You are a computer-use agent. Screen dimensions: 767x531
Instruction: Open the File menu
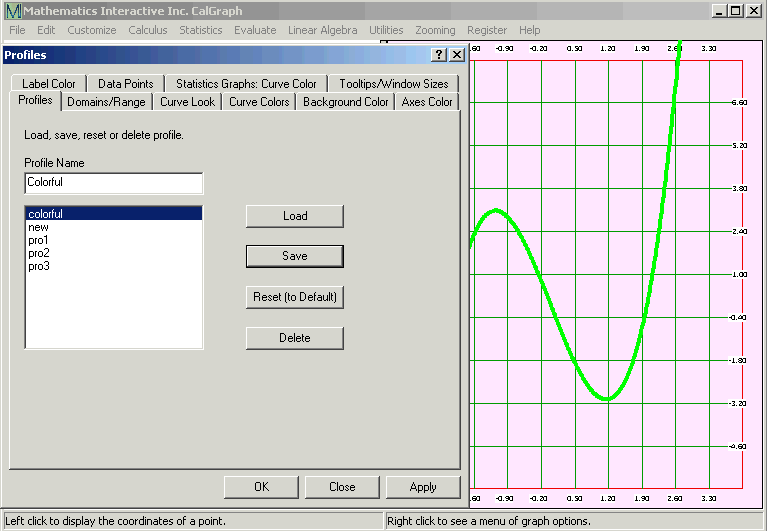[17, 30]
